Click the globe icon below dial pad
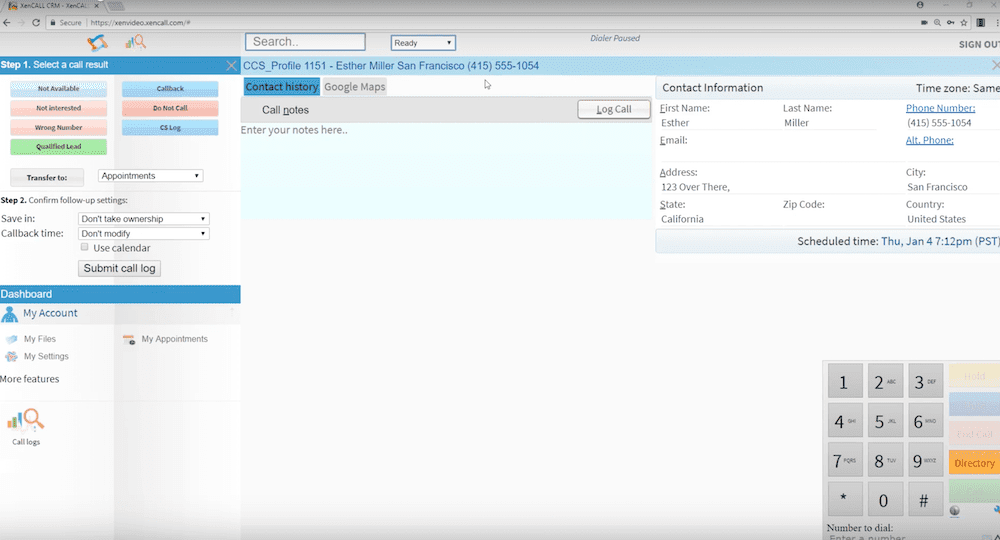 [x=954, y=511]
